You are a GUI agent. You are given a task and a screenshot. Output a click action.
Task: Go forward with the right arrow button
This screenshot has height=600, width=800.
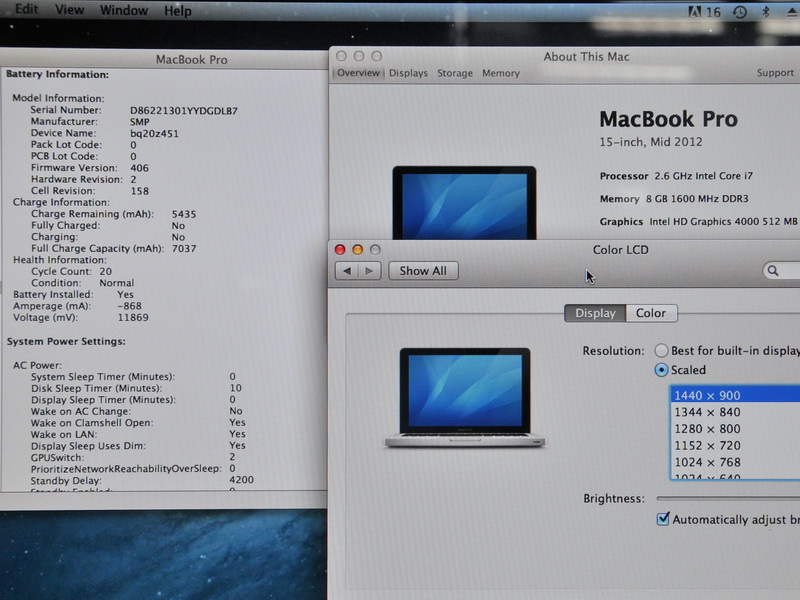[369, 270]
